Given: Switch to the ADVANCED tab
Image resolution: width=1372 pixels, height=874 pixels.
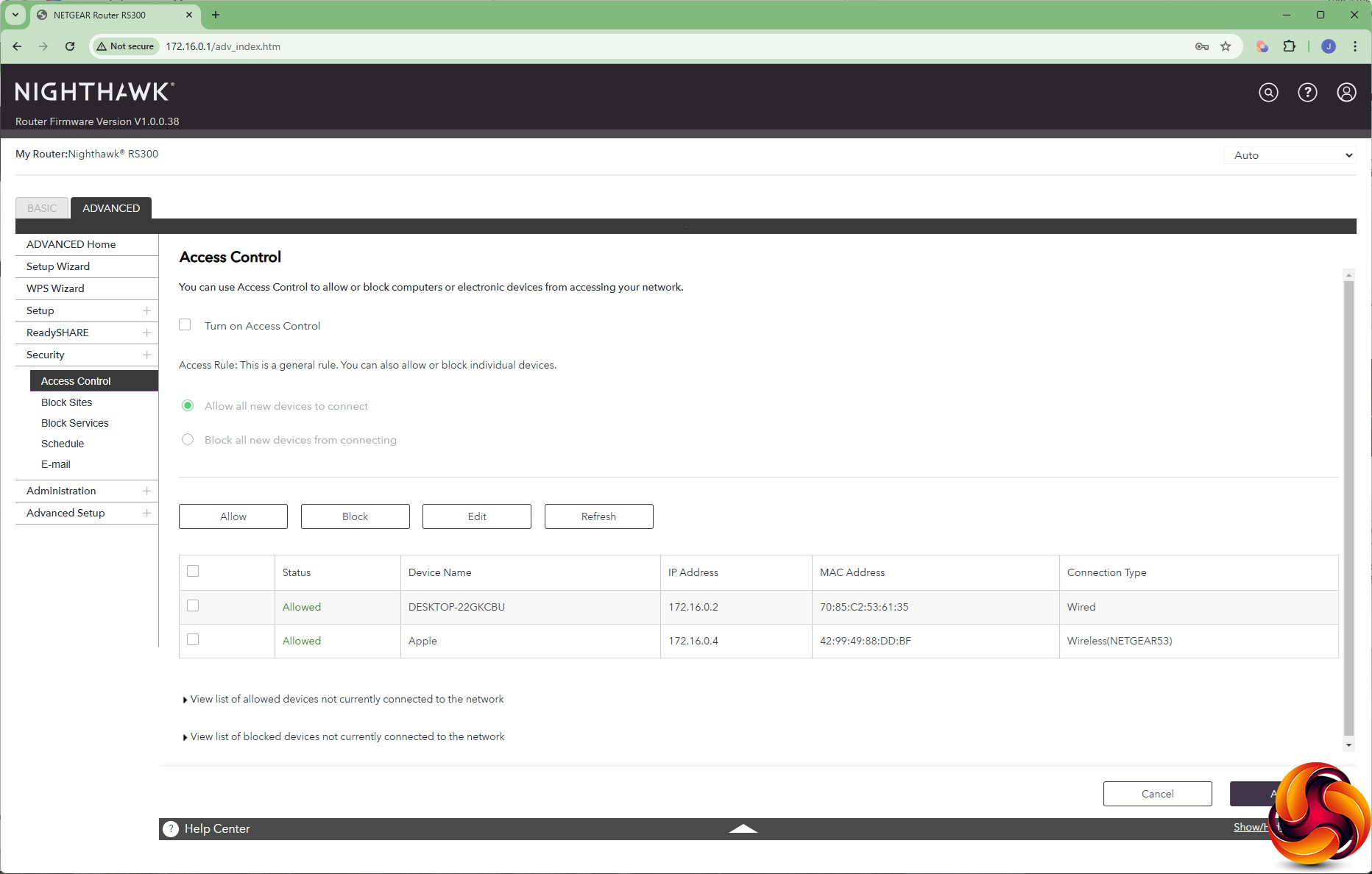Looking at the screenshot, I should [111, 208].
